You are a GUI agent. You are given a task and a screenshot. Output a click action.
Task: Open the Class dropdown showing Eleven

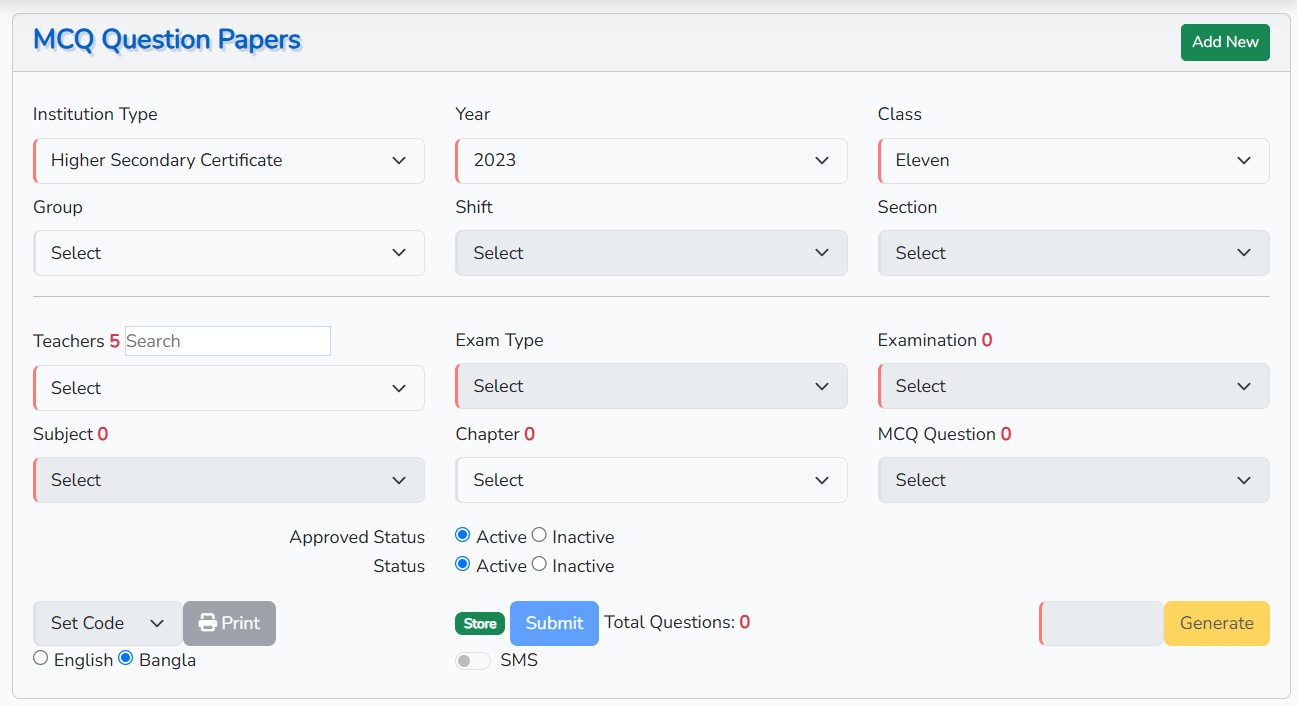(1073, 160)
